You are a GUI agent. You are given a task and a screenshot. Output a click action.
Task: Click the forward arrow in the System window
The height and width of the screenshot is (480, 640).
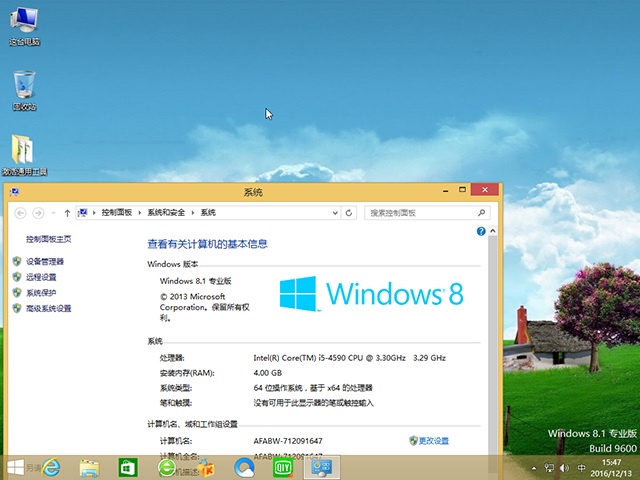(38, 213)
